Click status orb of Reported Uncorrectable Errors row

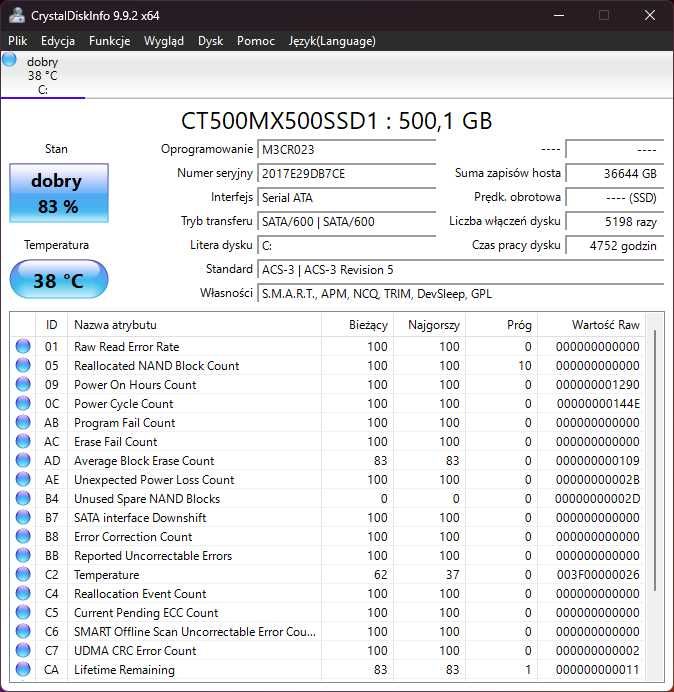click(x=23, y=555)
